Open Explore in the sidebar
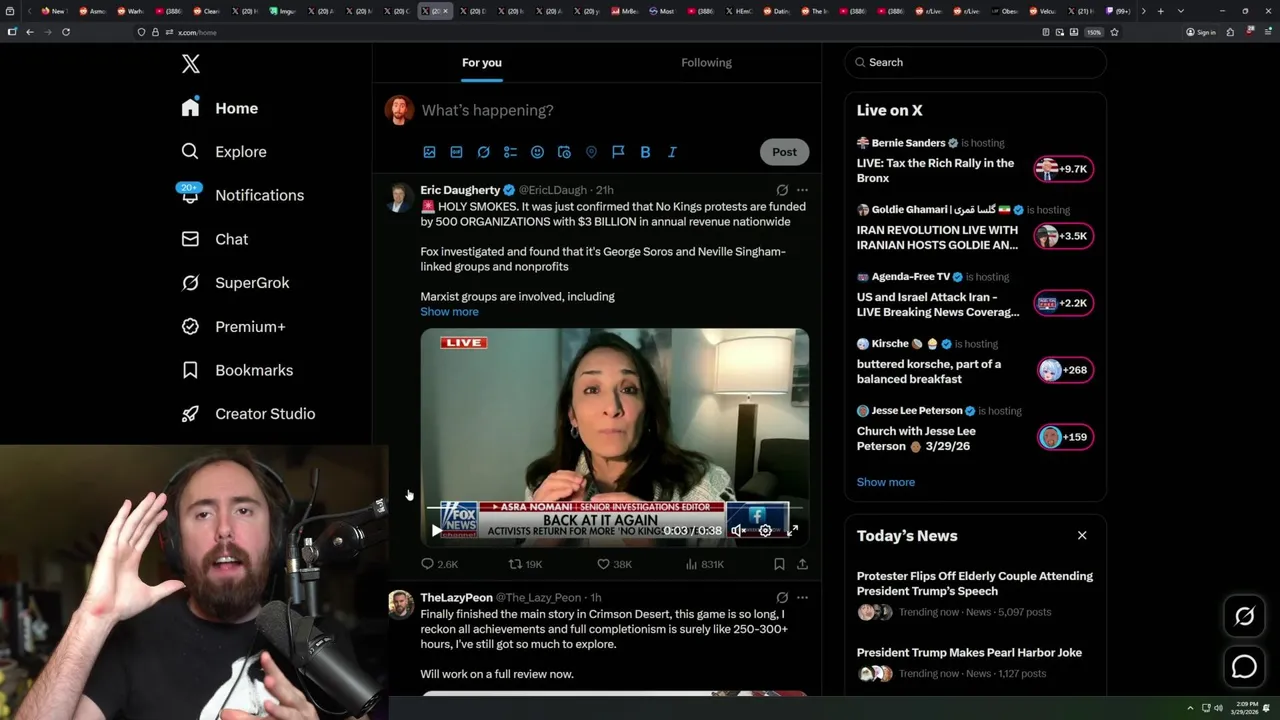The image size is (1280, 720). coord(223,152)
